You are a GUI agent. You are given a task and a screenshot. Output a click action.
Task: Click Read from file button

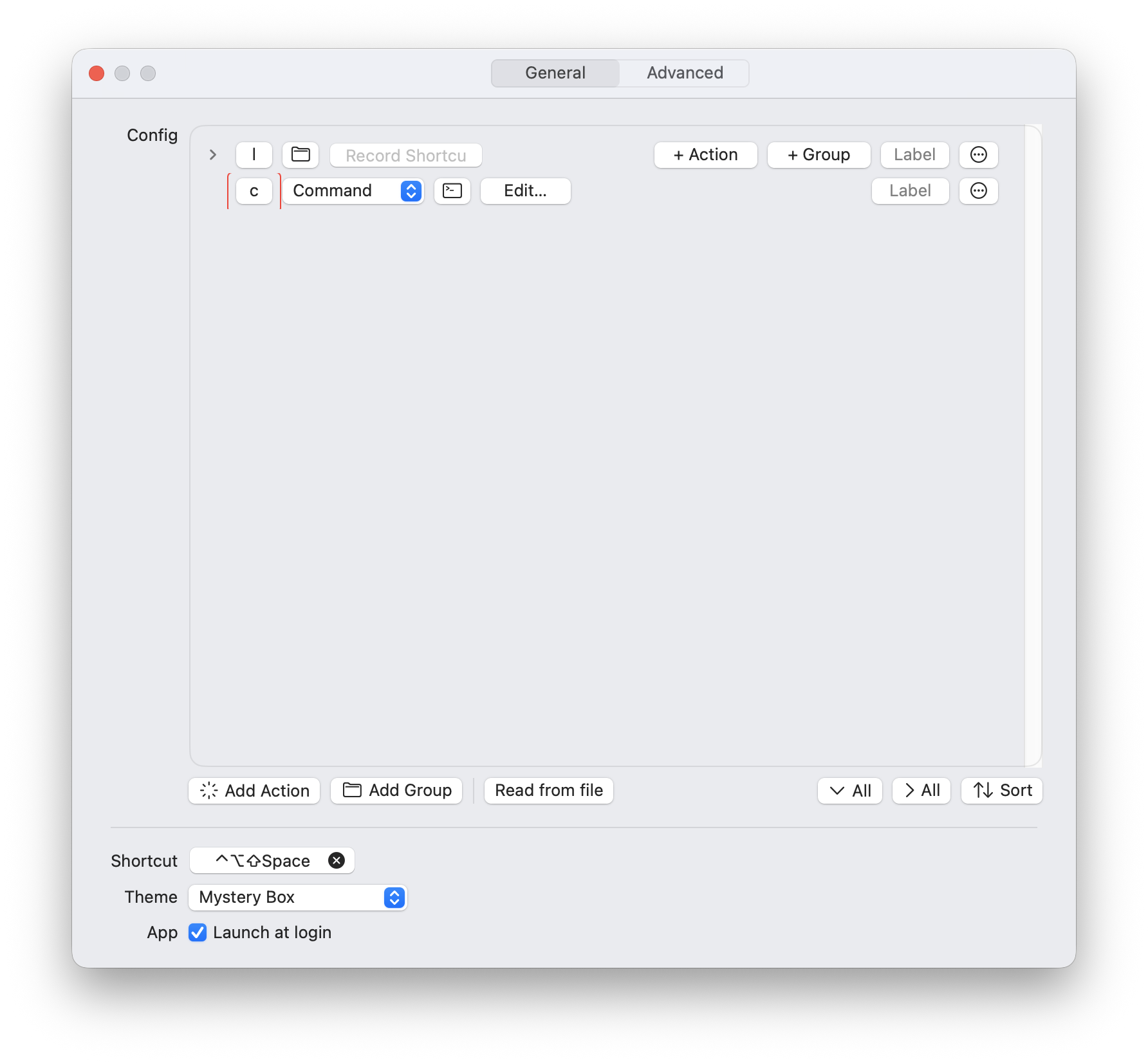[x=549, y=791]
